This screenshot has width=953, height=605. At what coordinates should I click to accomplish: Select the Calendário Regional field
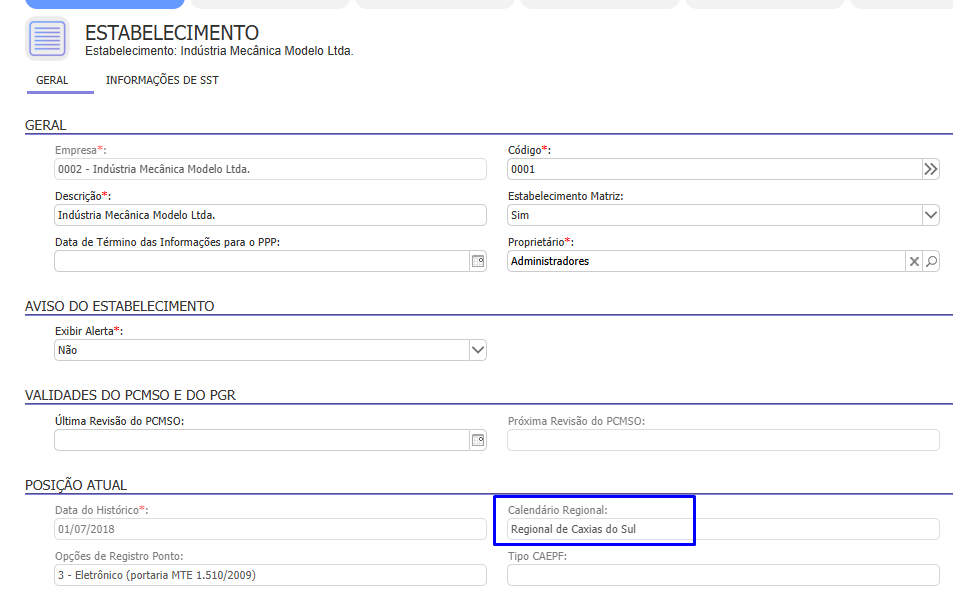pyautogui.click(x=723, y=529)
